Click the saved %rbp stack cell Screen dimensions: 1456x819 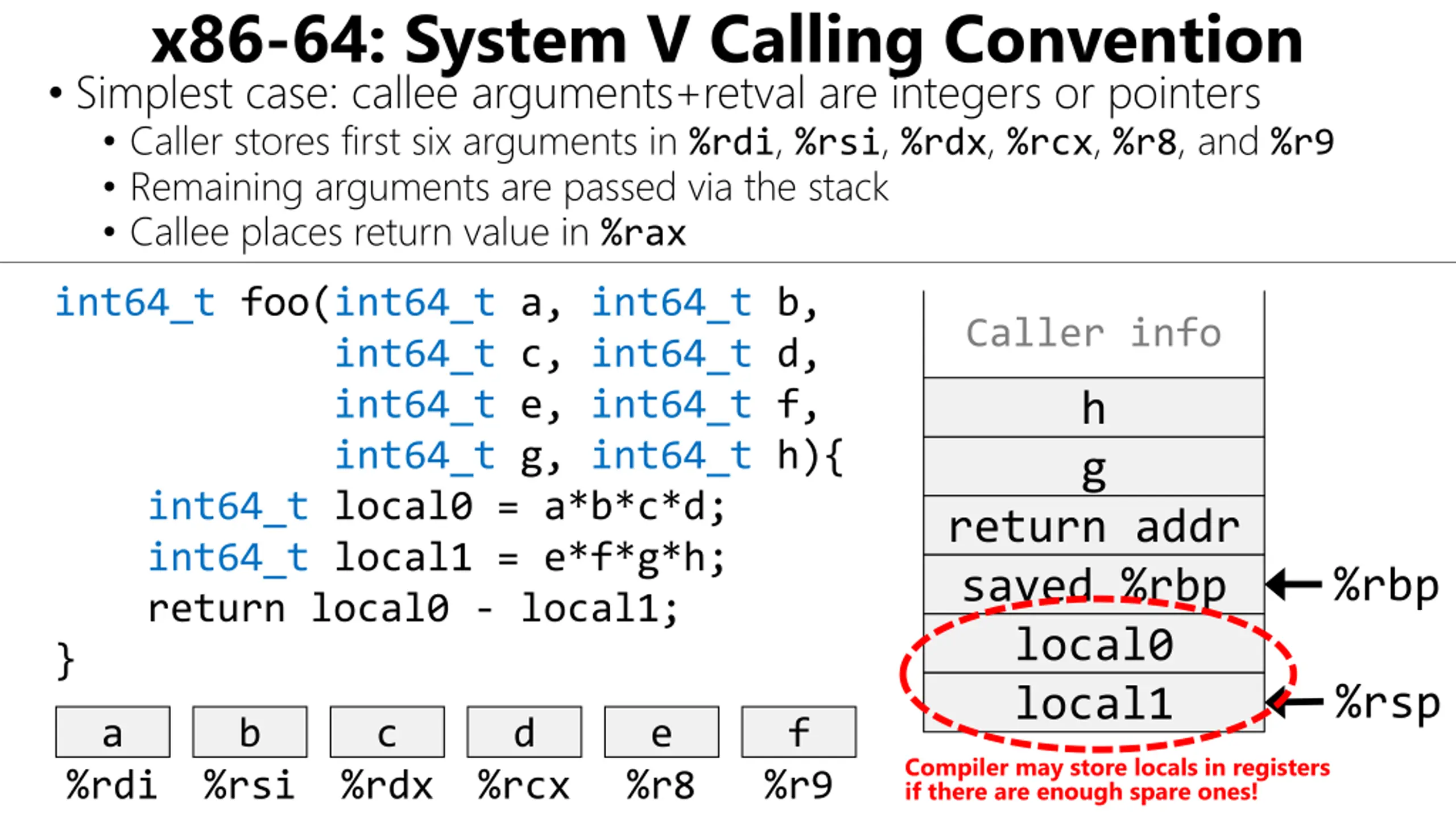1093,584
